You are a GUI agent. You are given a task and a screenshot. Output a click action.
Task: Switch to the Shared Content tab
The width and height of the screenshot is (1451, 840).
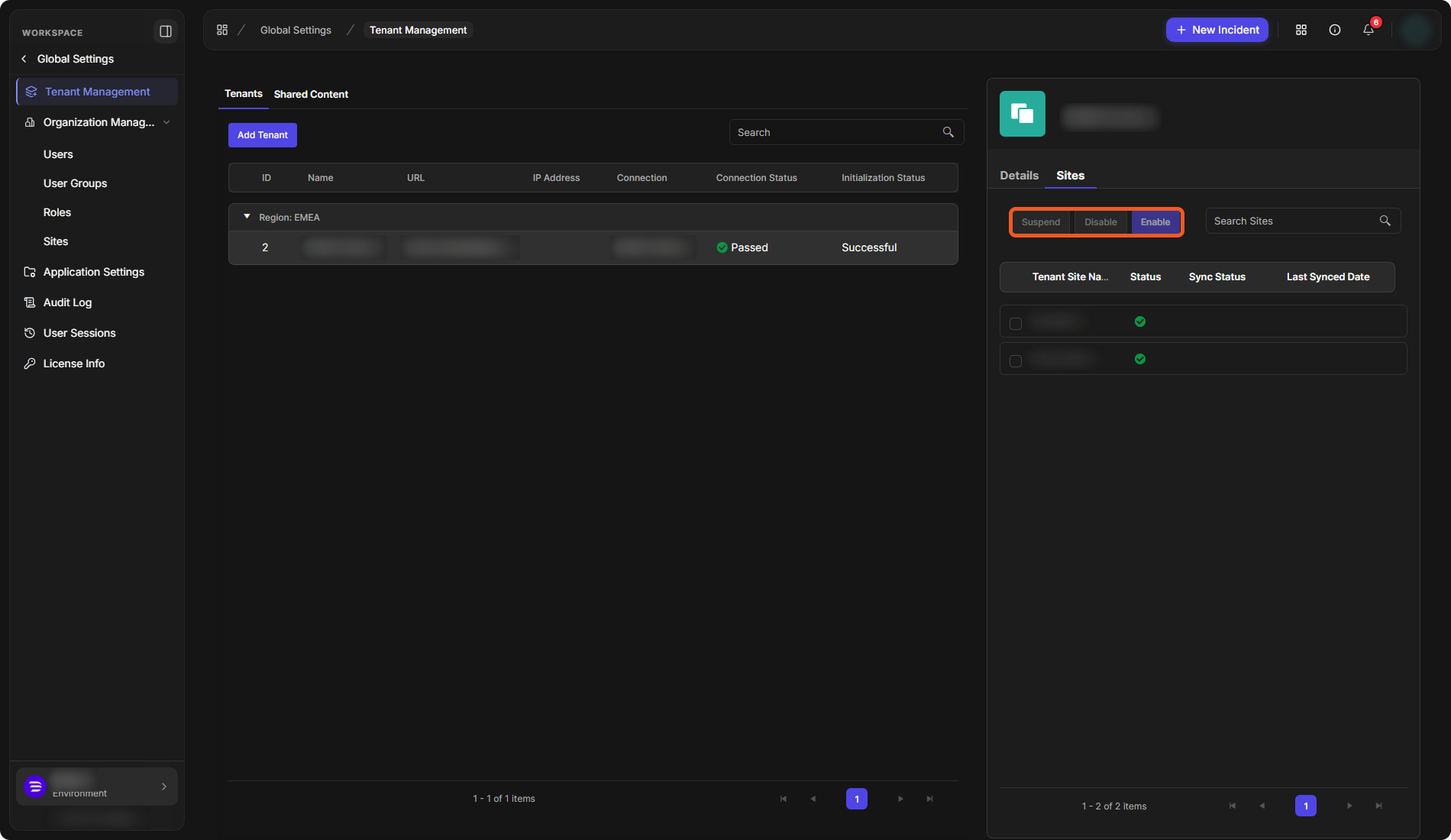311,94
